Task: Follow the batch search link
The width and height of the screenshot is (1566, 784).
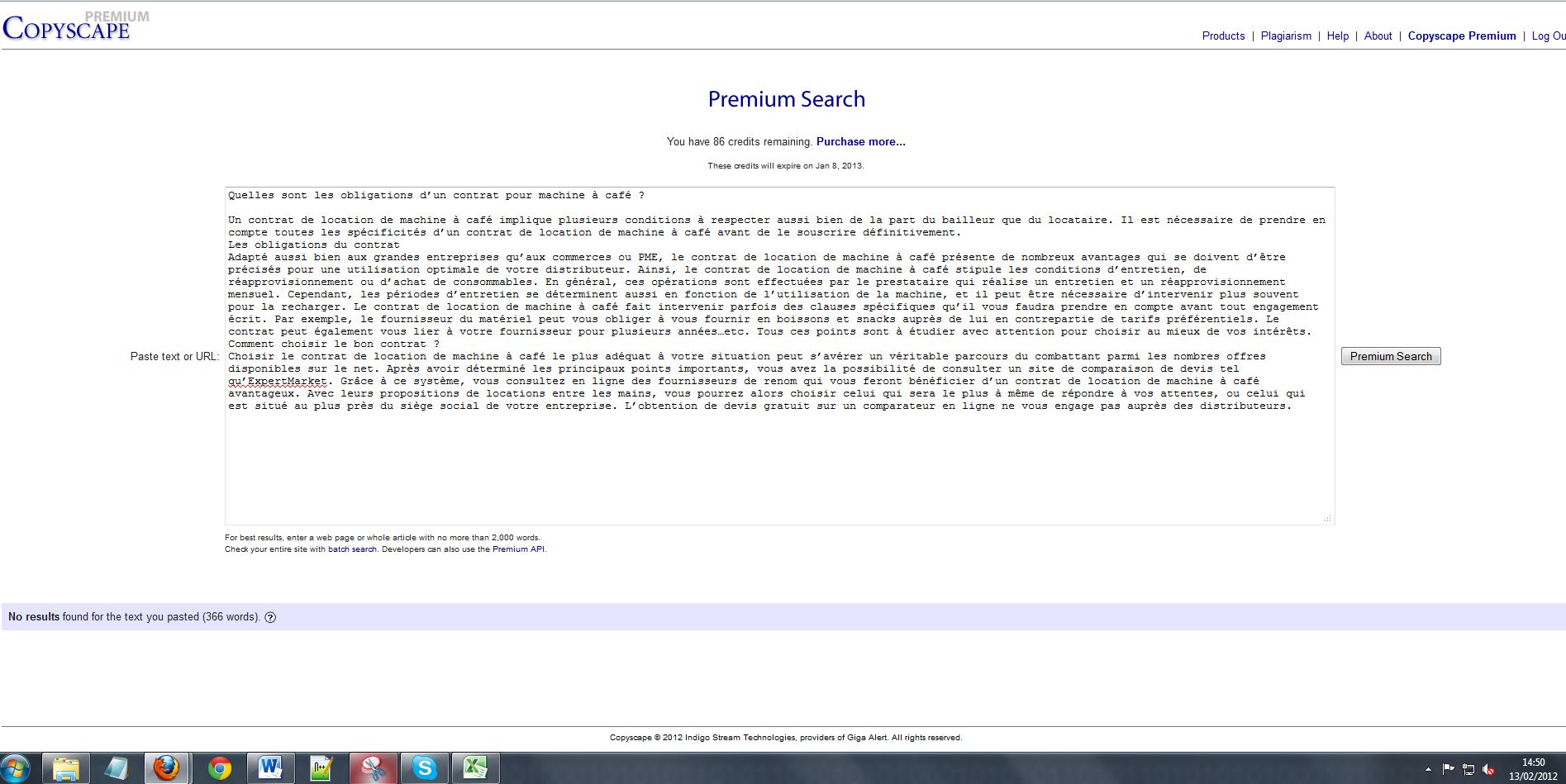Action: (x=352, y=549)
